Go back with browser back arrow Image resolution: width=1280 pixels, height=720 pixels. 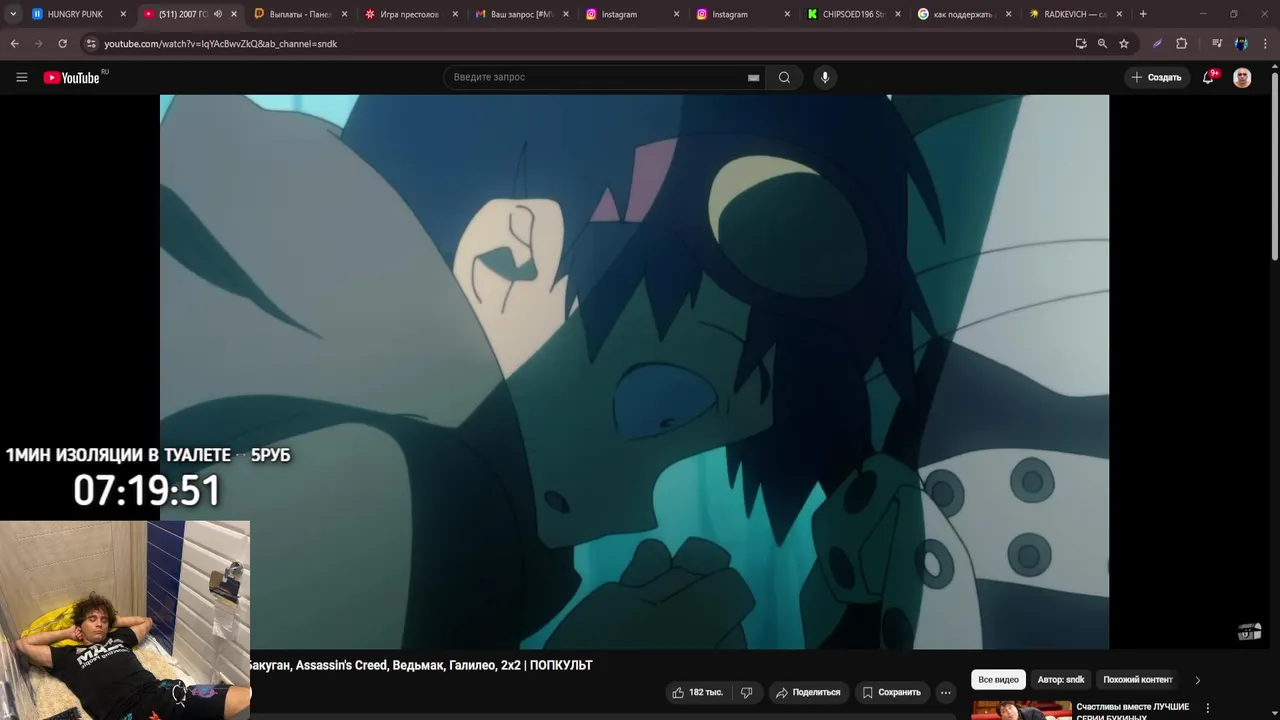[14, 44]
